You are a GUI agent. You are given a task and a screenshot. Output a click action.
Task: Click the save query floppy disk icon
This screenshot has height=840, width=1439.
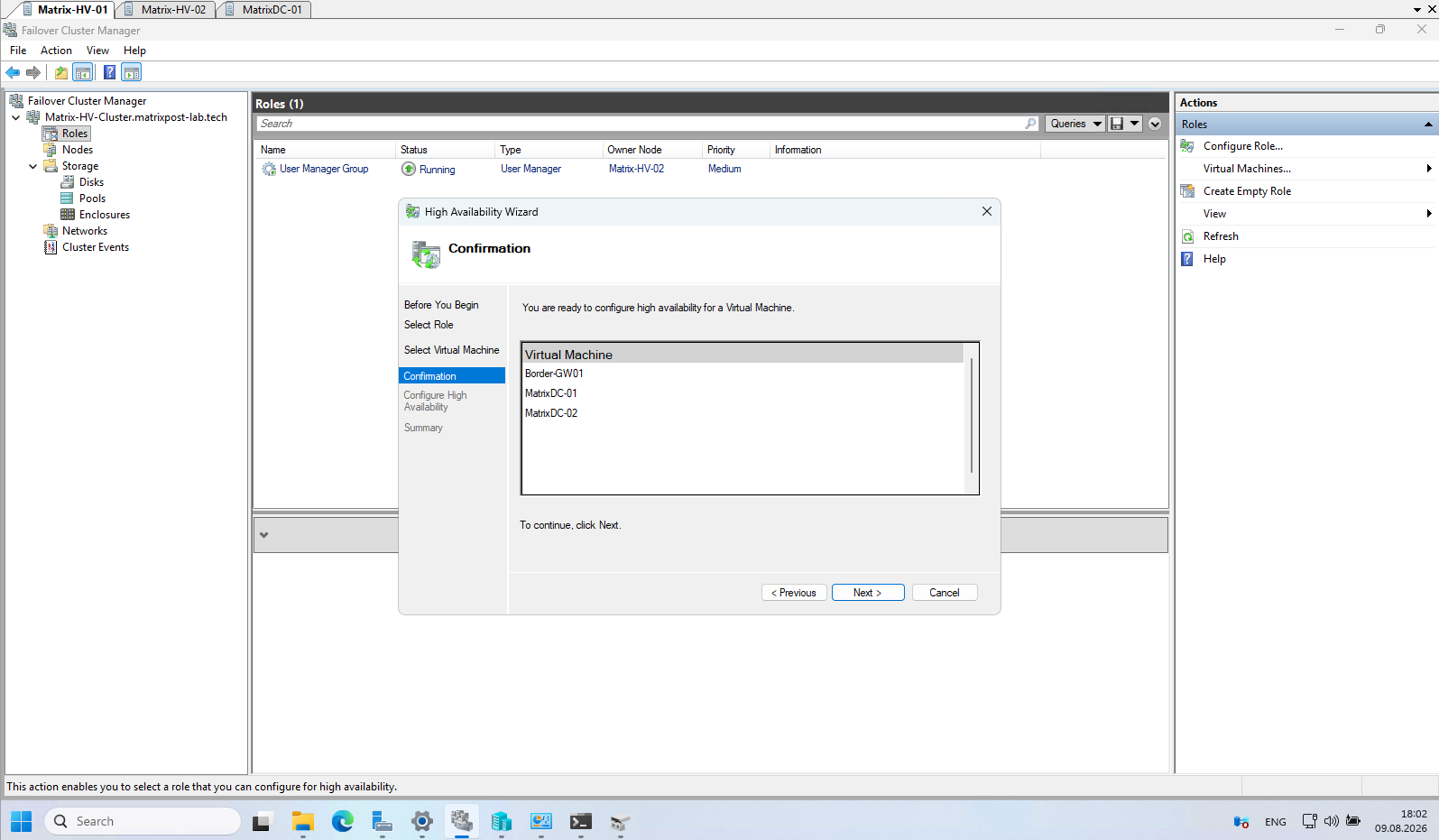pos(1117,124)
